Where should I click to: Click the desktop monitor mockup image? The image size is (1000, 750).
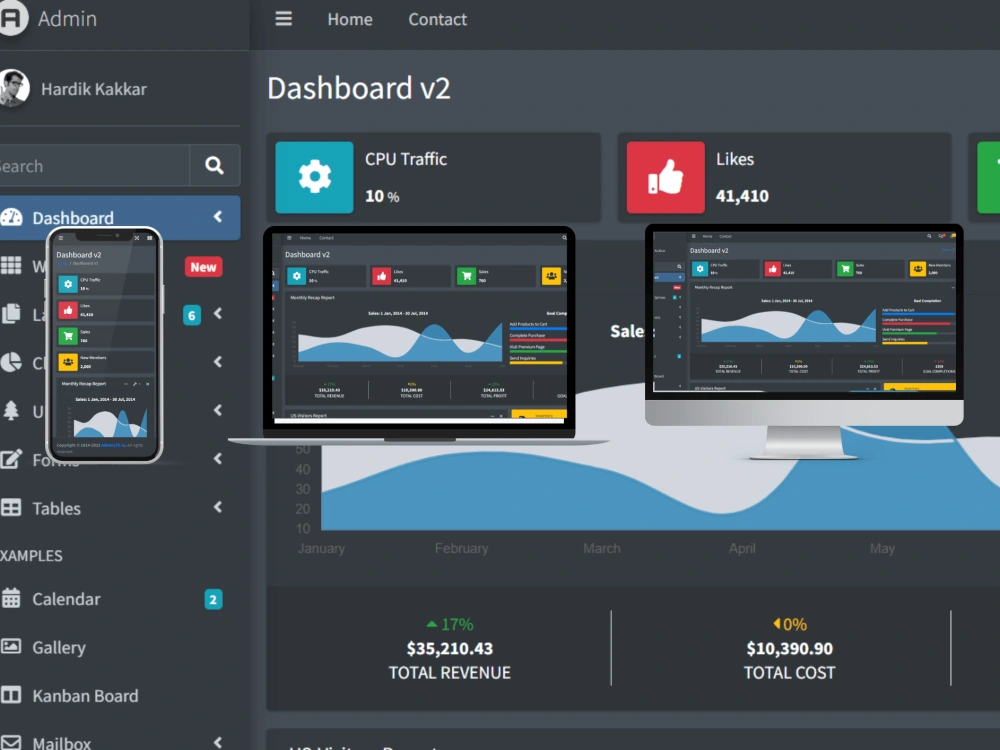click(804, 341)
